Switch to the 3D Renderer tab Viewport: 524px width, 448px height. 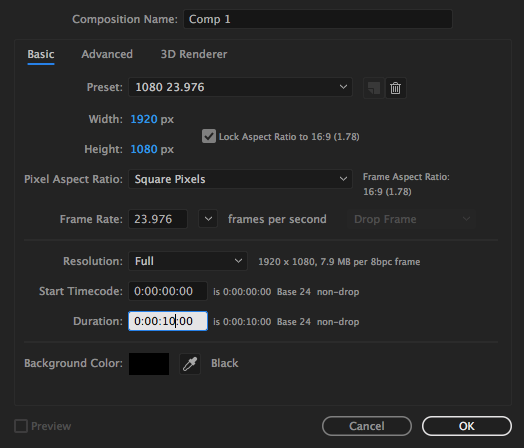pos(194,54)
